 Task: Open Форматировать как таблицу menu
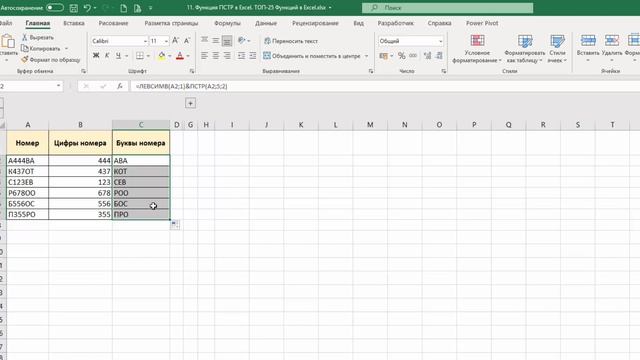pos(524,49)
